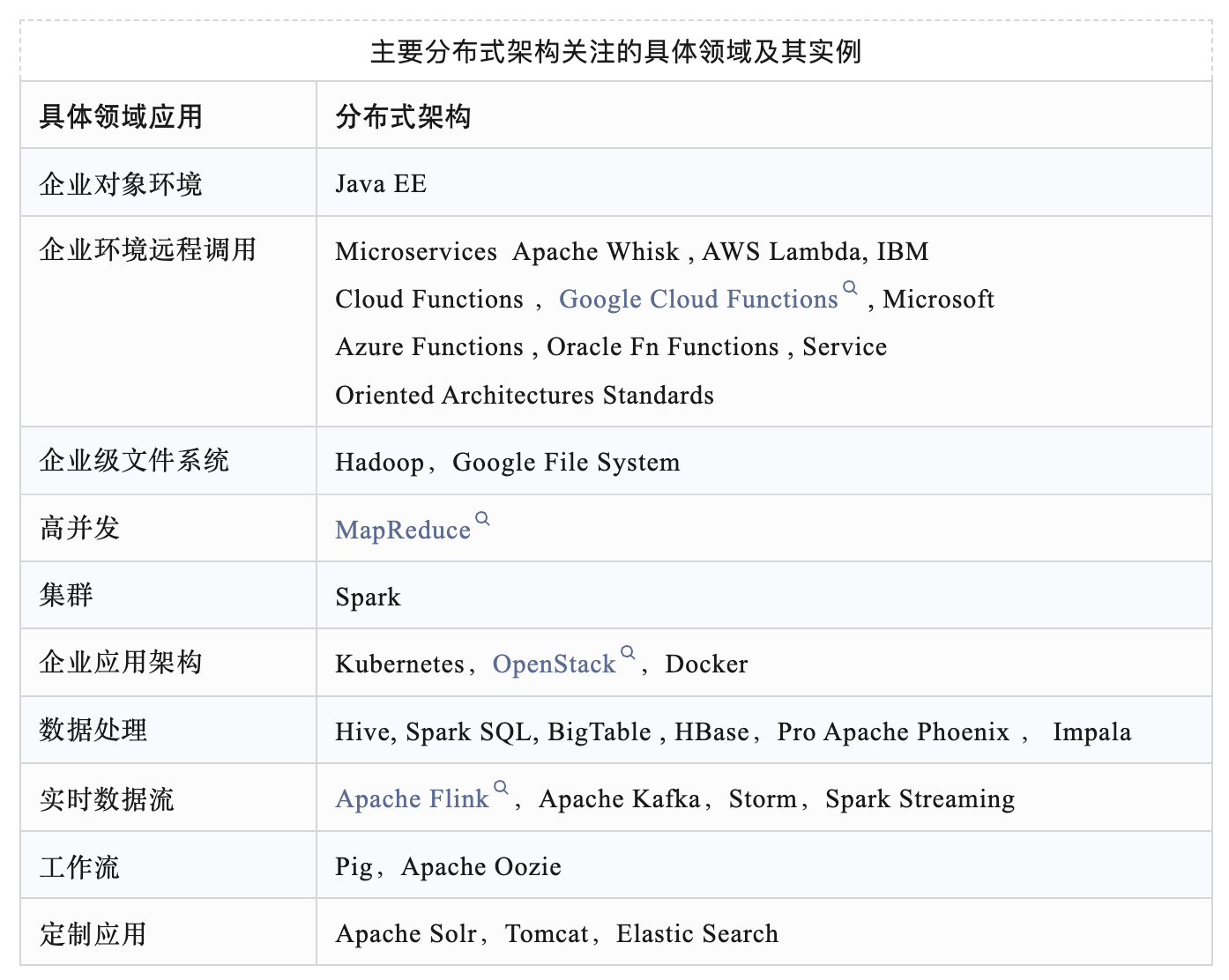Click search icon next to Apache Flink
The image size is (1229, 980).
pos(501,788)
